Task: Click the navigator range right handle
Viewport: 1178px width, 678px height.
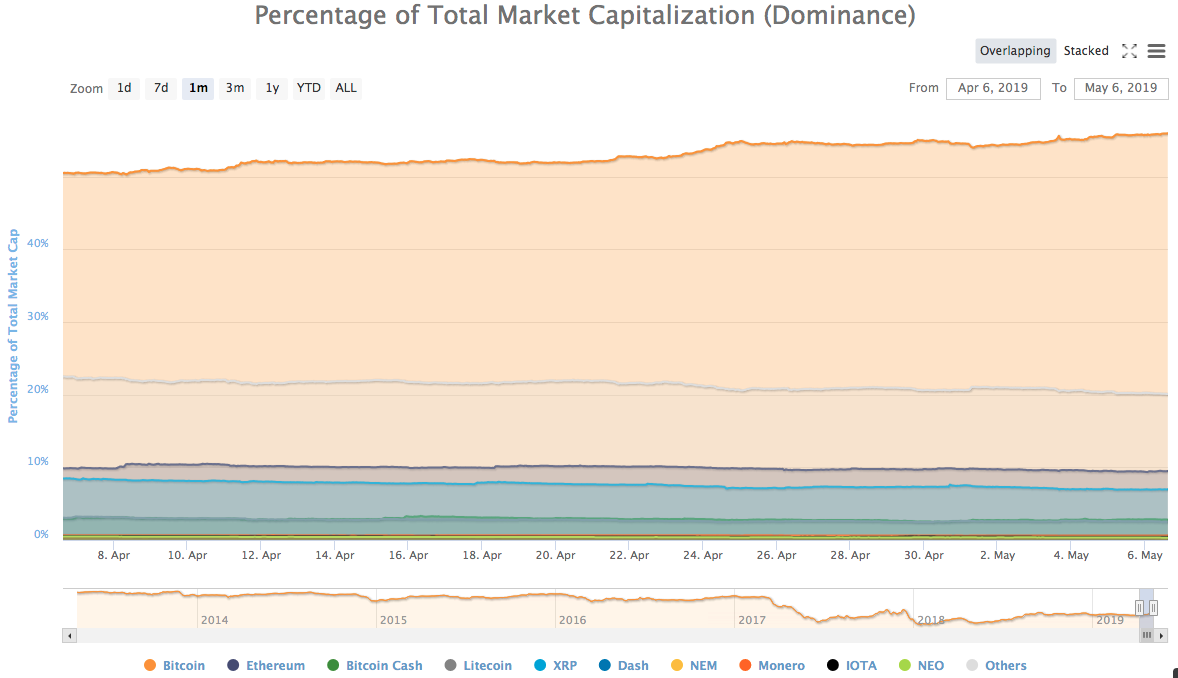Action: point(1153,608)
